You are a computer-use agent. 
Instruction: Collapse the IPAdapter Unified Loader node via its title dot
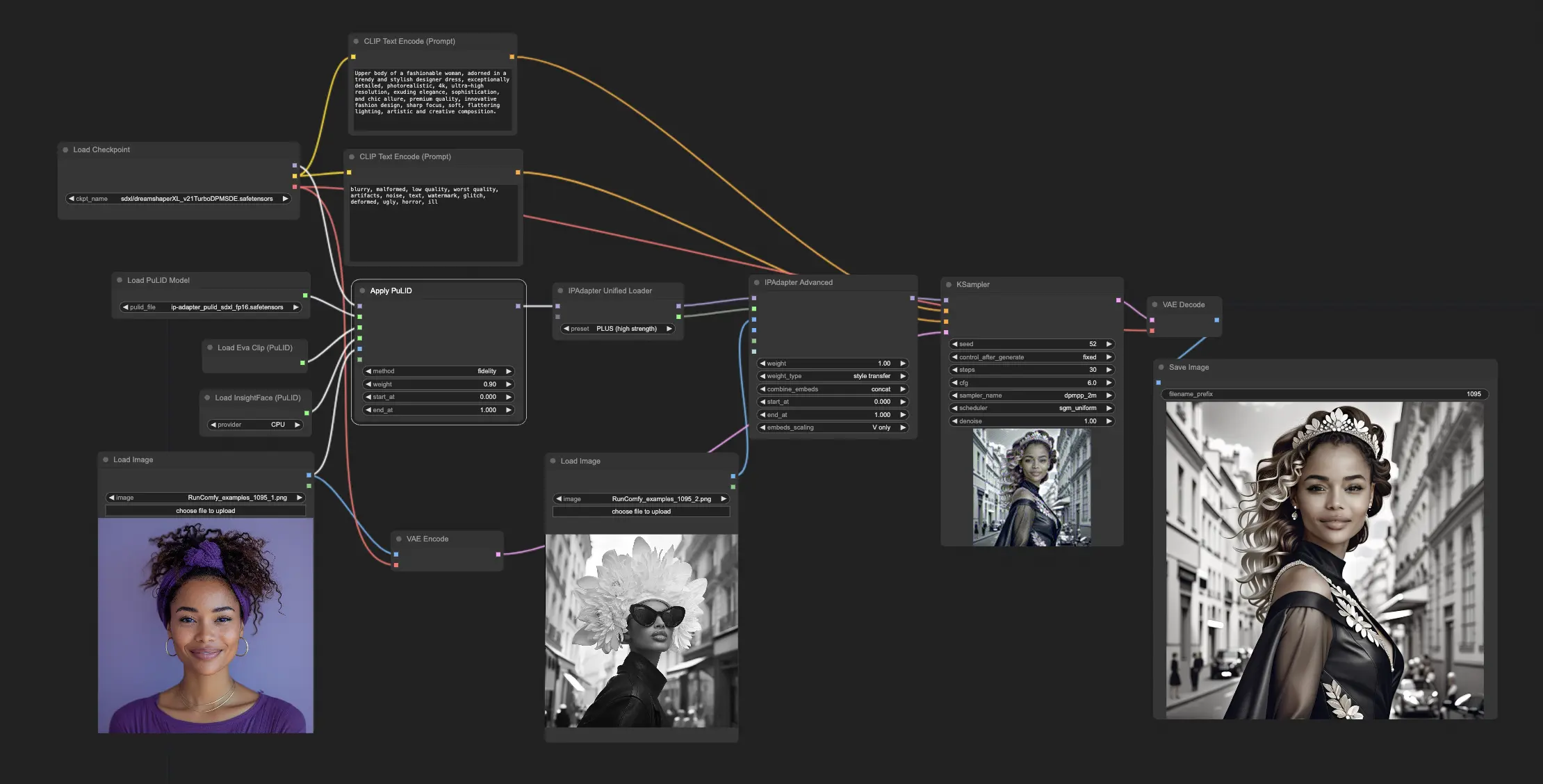[x=560, y=291]
